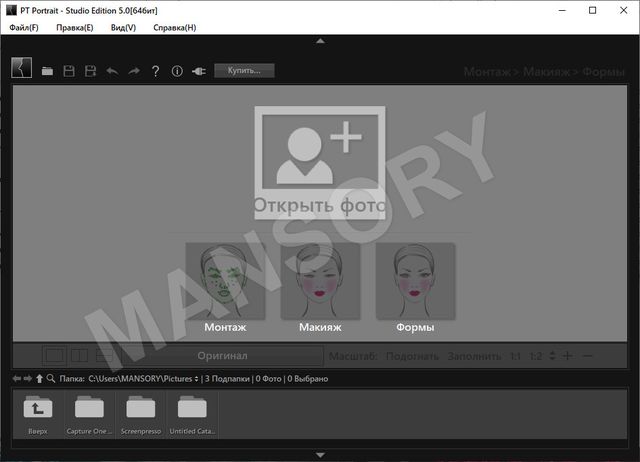
Task: Redo using the right arrow icon
Action: [134, 71]
